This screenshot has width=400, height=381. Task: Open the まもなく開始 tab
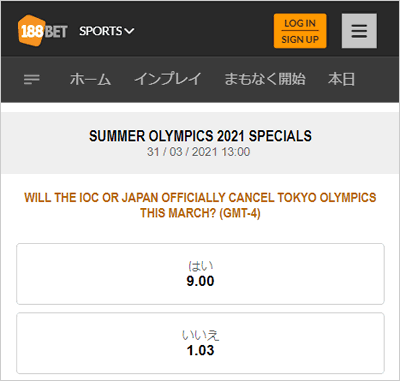[x=265, y=79]
